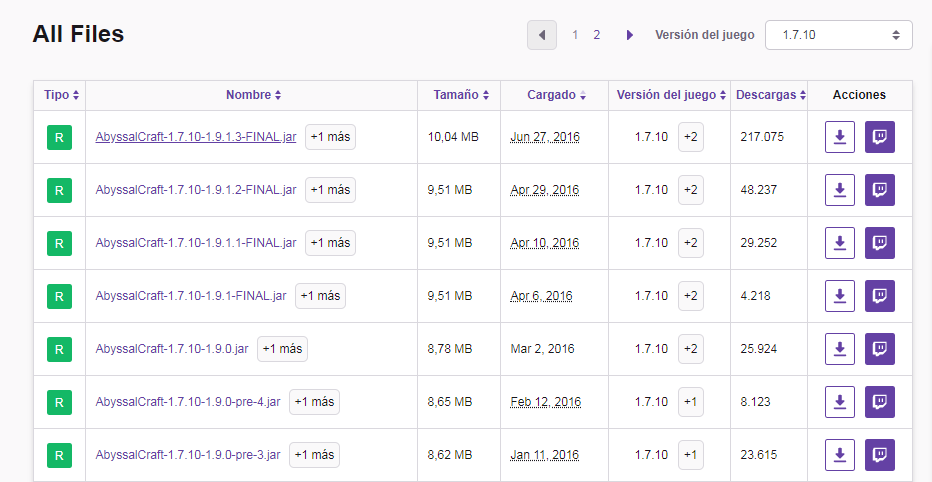Click the 10,04 MB file size
Screen dimensions: 932x482
(x=453, y=137)
